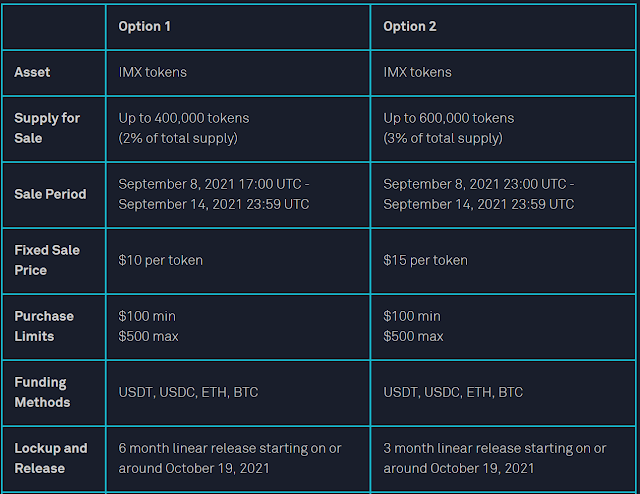This screenshot has height=494, width=640.
Task: Click the Option 1 column header
Action: pos(145,26)
